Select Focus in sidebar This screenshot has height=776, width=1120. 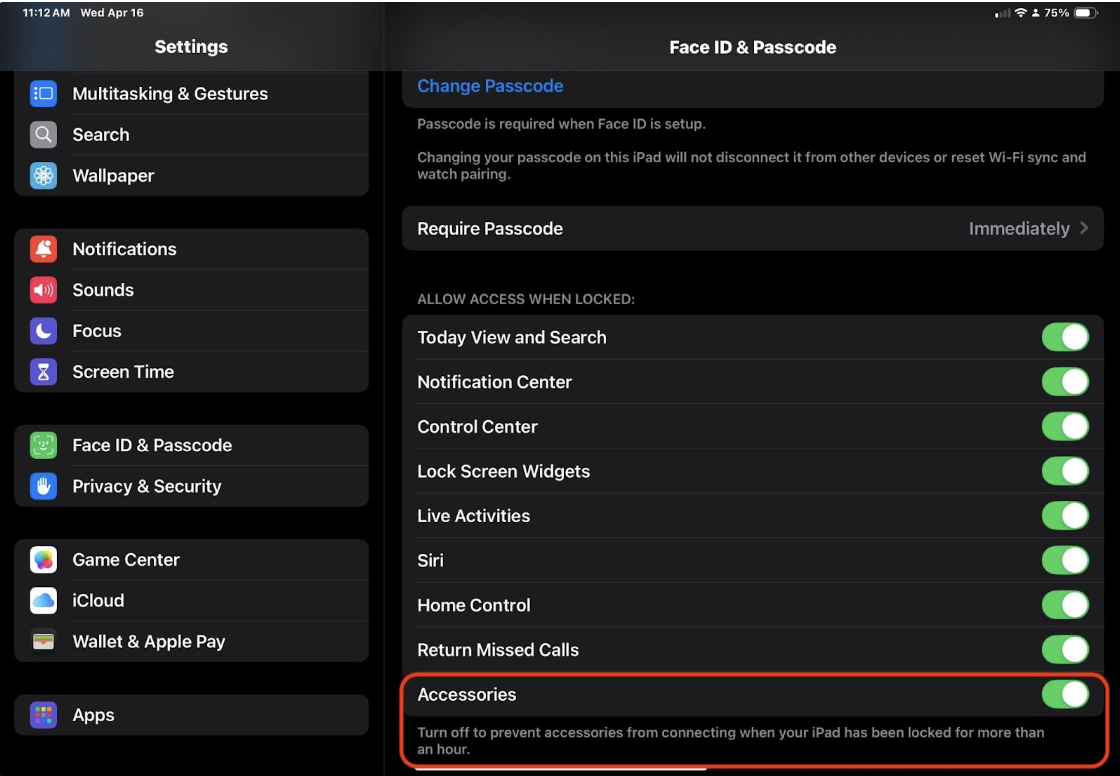191,331
